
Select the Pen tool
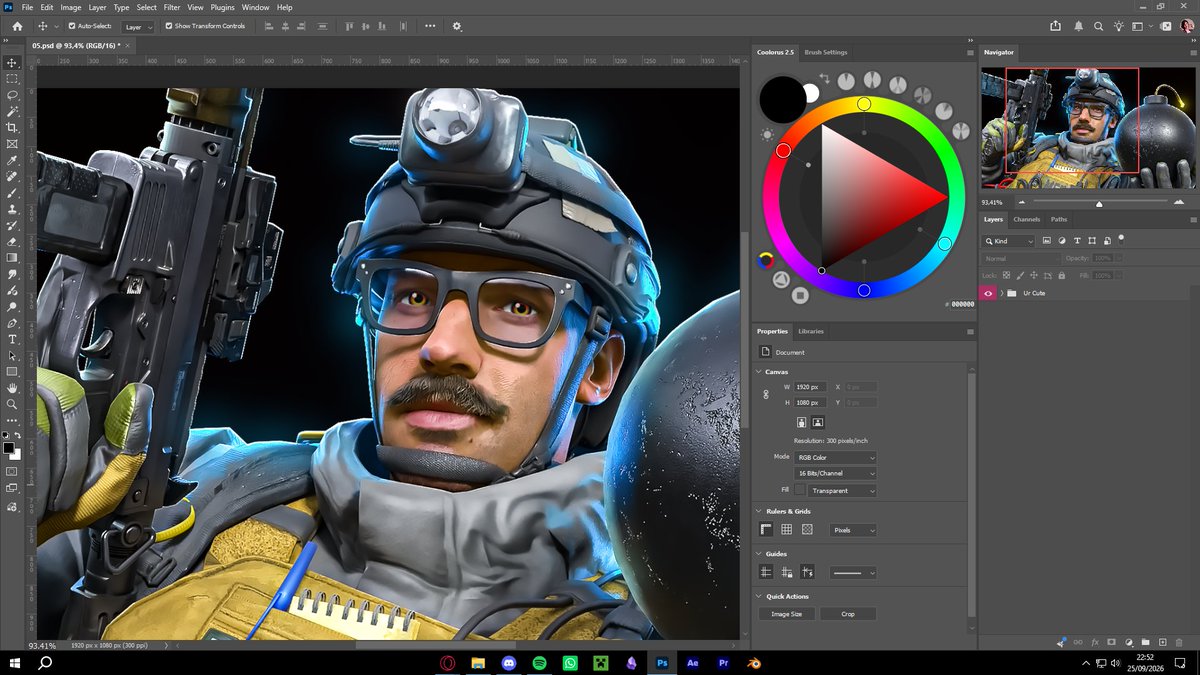coord(12,323)
